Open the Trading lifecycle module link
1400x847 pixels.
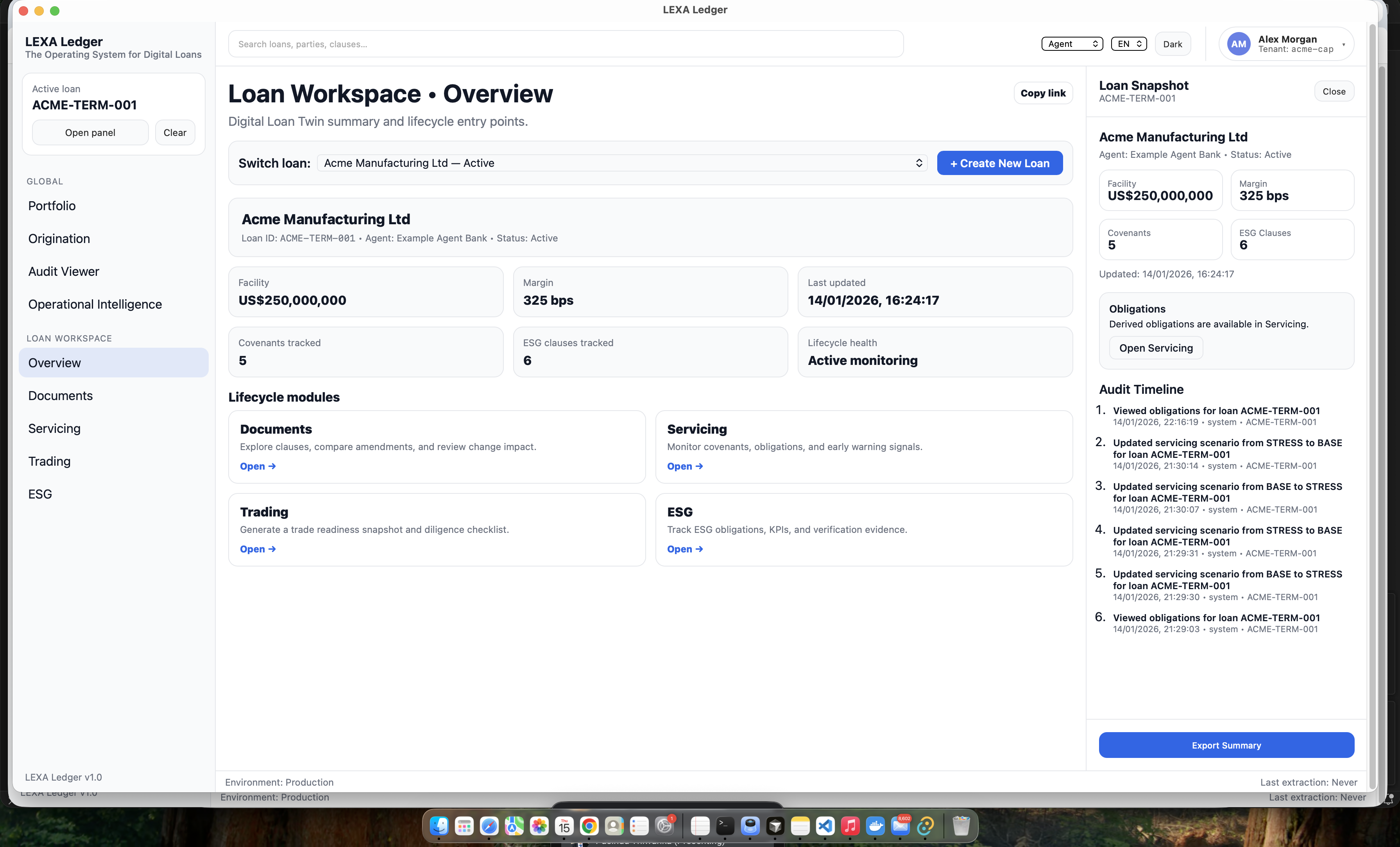point(258,549)
